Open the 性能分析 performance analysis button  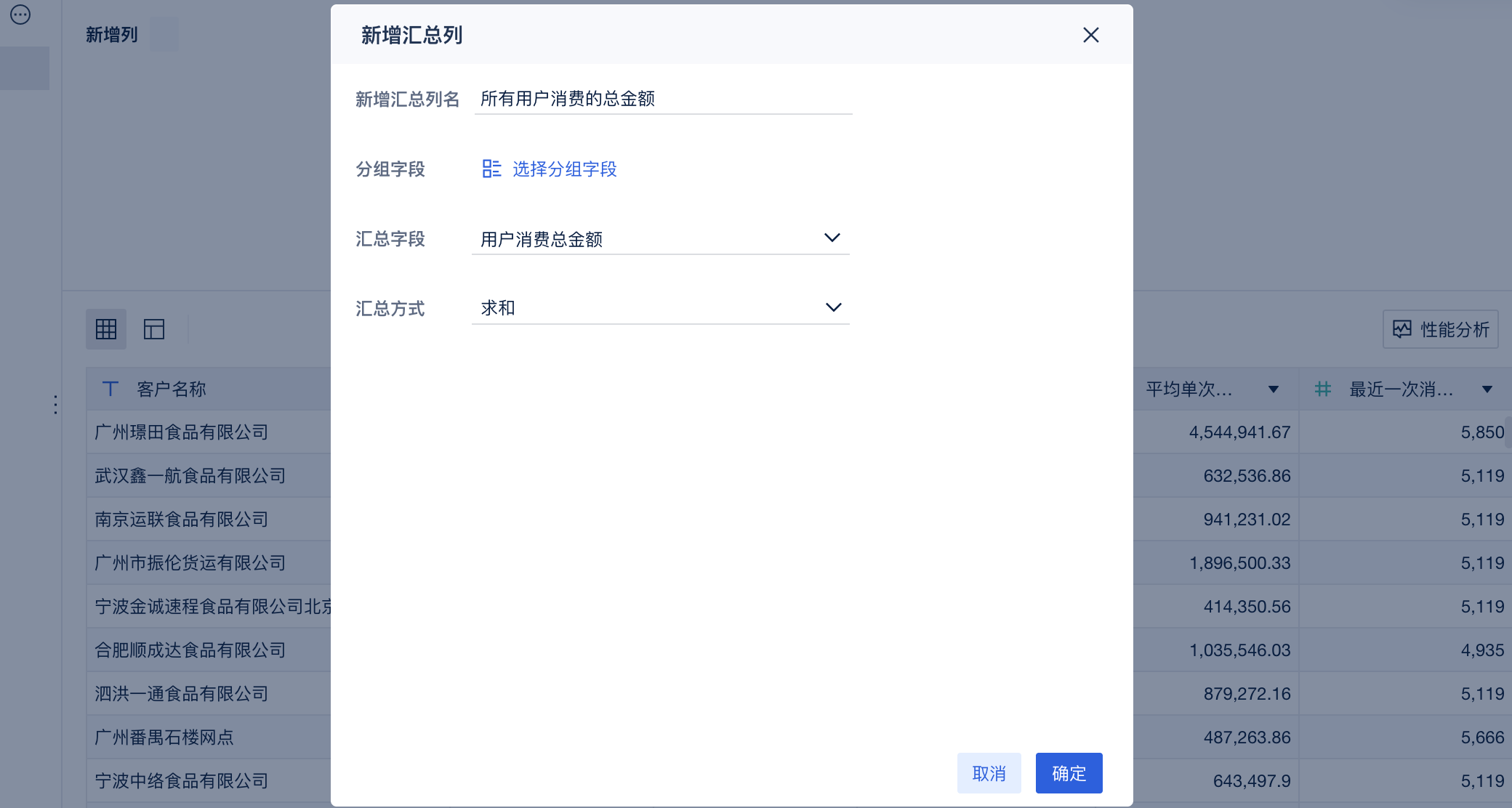coord(1440,329)
